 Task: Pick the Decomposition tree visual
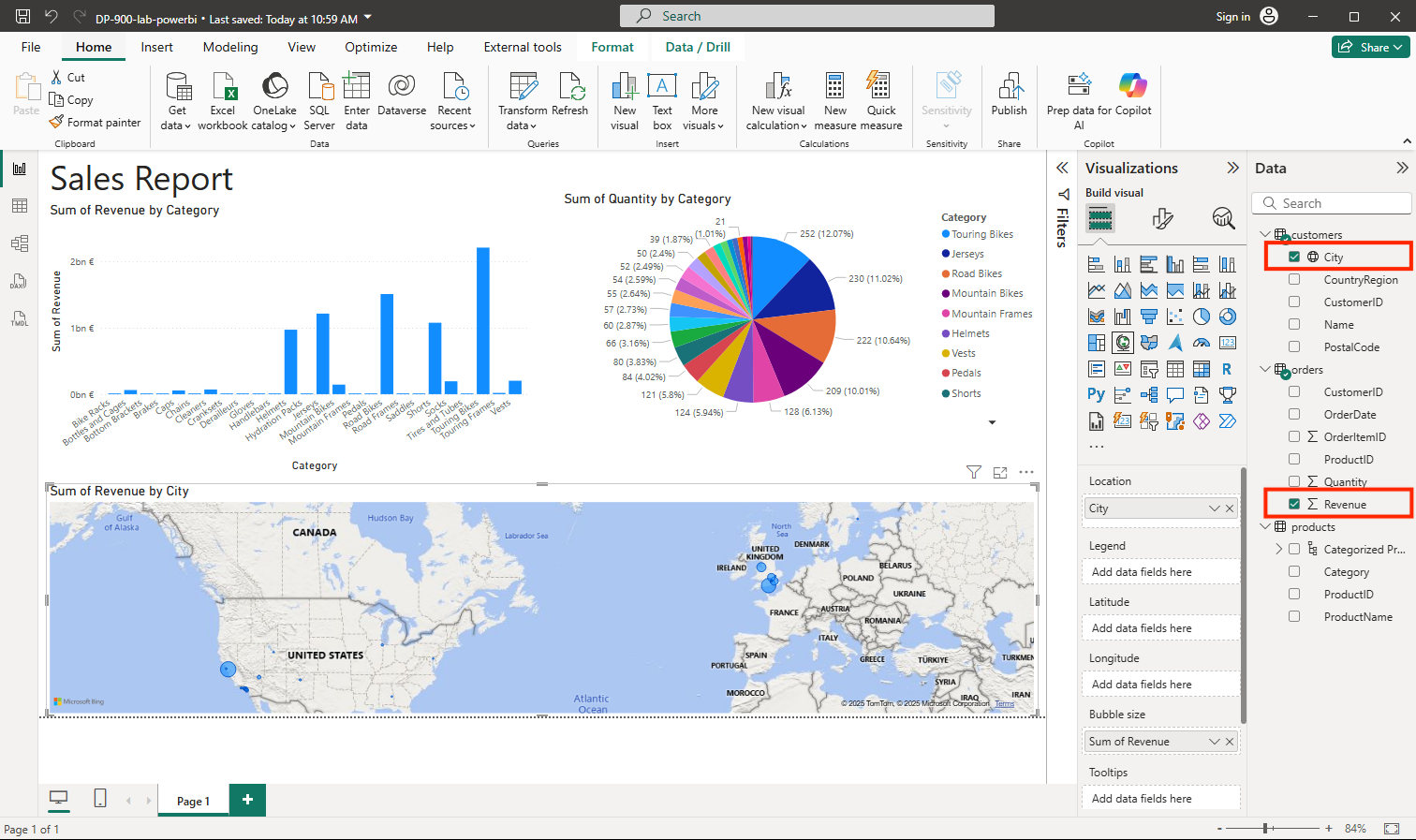tap(1149, 395)
